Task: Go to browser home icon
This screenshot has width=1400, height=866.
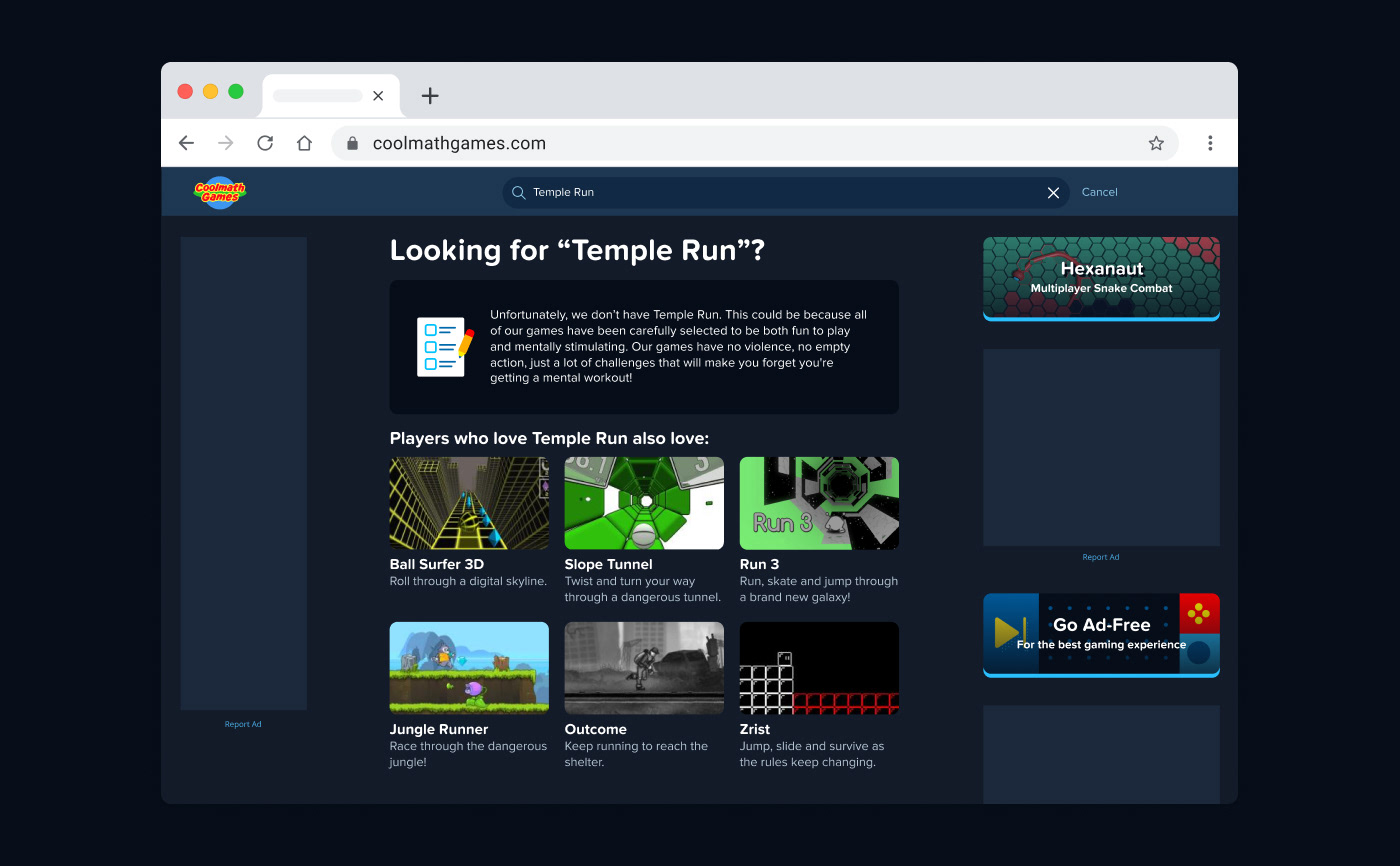Action: click(x=305, y=143)
